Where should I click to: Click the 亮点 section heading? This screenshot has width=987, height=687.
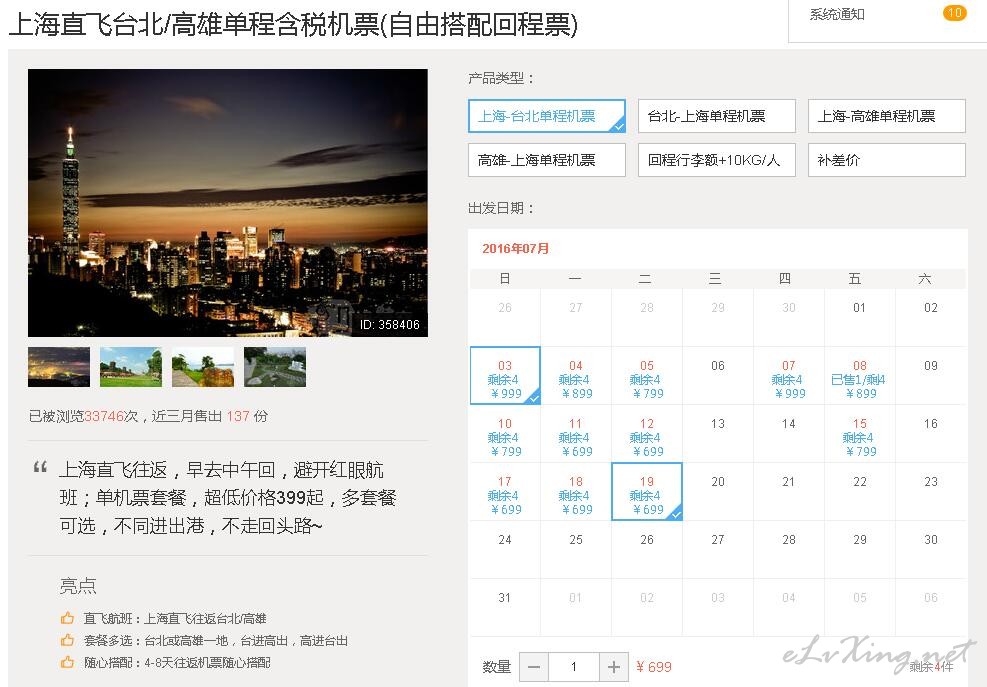(x=78, y=586)
